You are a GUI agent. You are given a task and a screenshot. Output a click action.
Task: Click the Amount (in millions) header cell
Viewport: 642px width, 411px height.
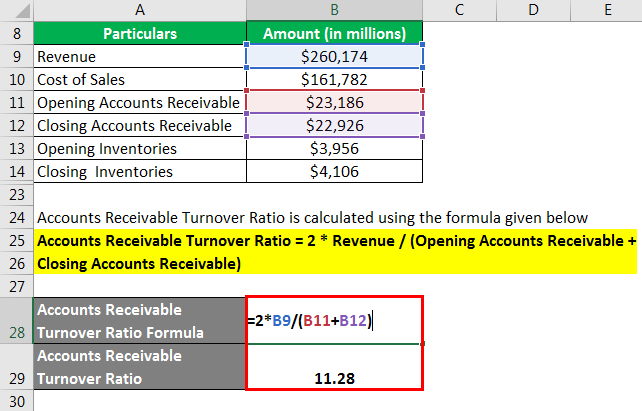pos(335,33)
